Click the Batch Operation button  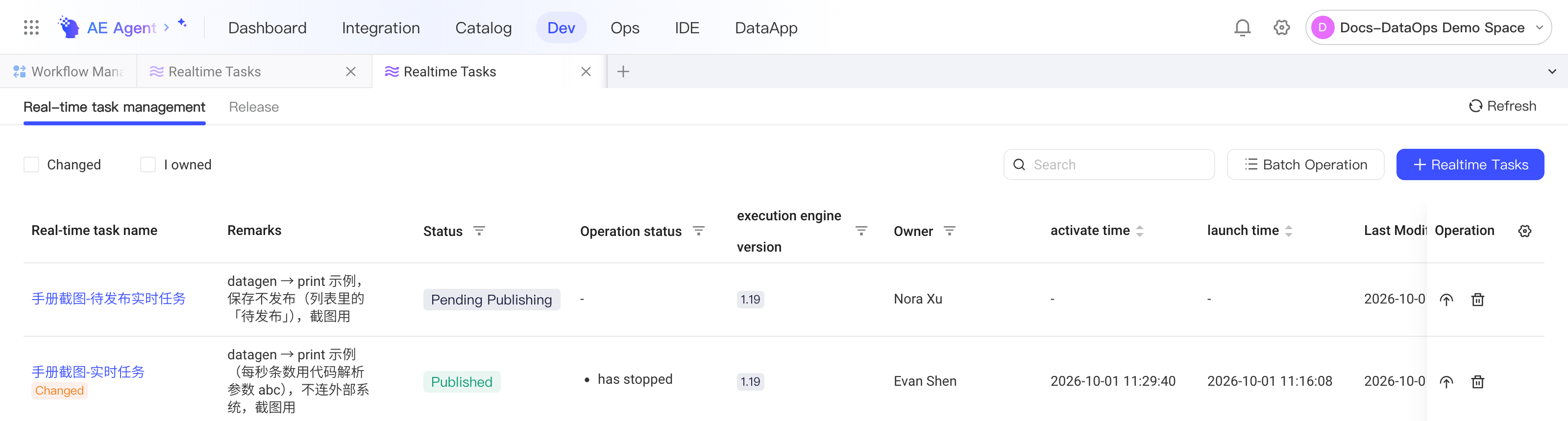[x=1305, y=164]
